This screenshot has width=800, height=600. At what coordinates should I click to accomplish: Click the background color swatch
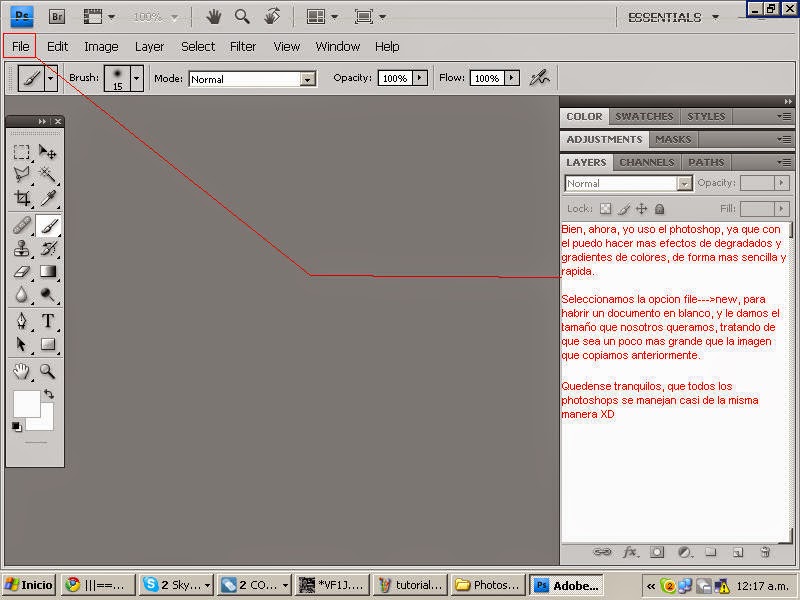[46, 422]
